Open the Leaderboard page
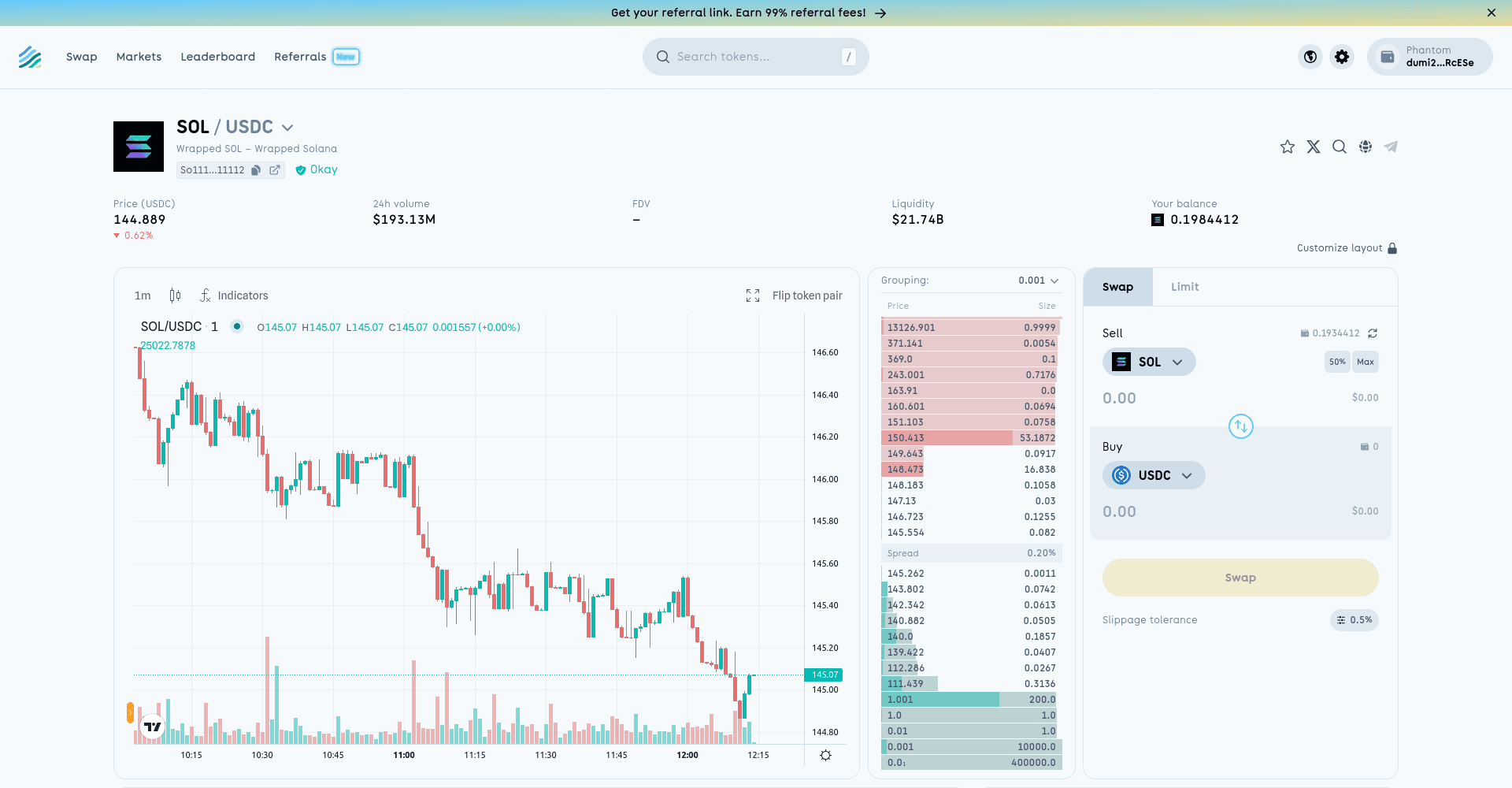 (x=218, y=57)
